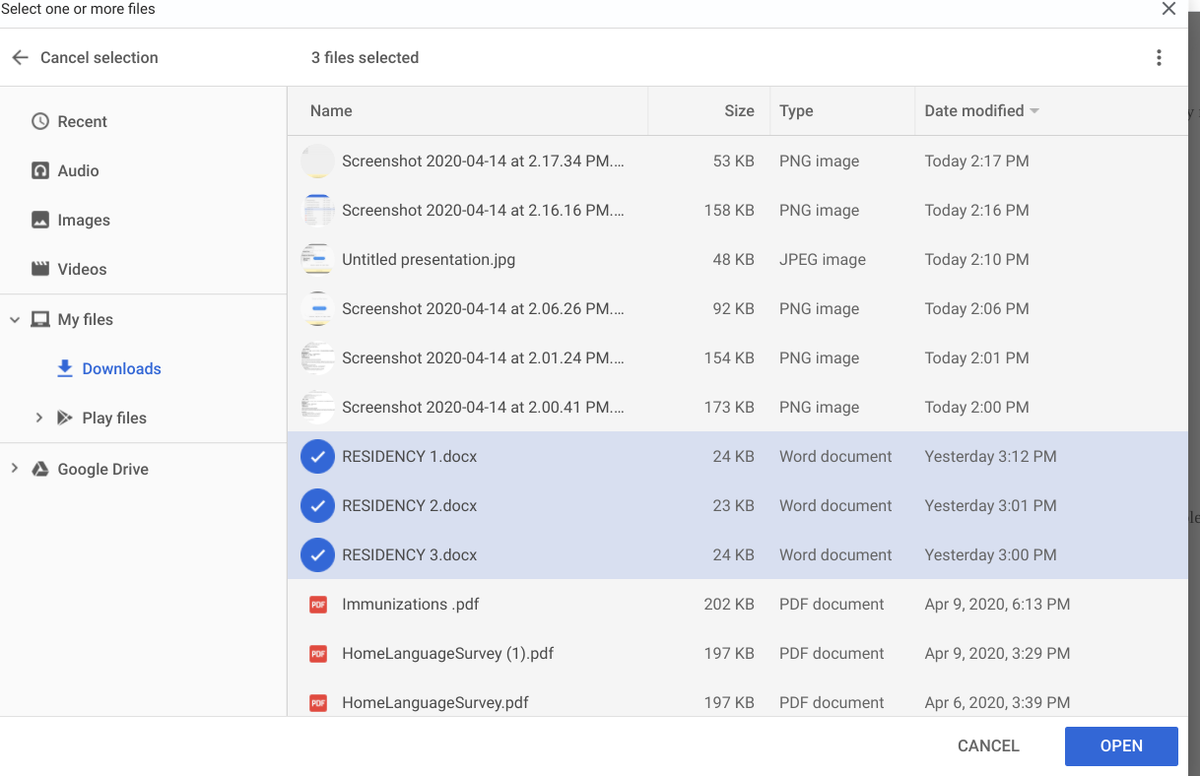Click the Apr 6, 2020, 3:39 PM date

[x=997, y=702]
